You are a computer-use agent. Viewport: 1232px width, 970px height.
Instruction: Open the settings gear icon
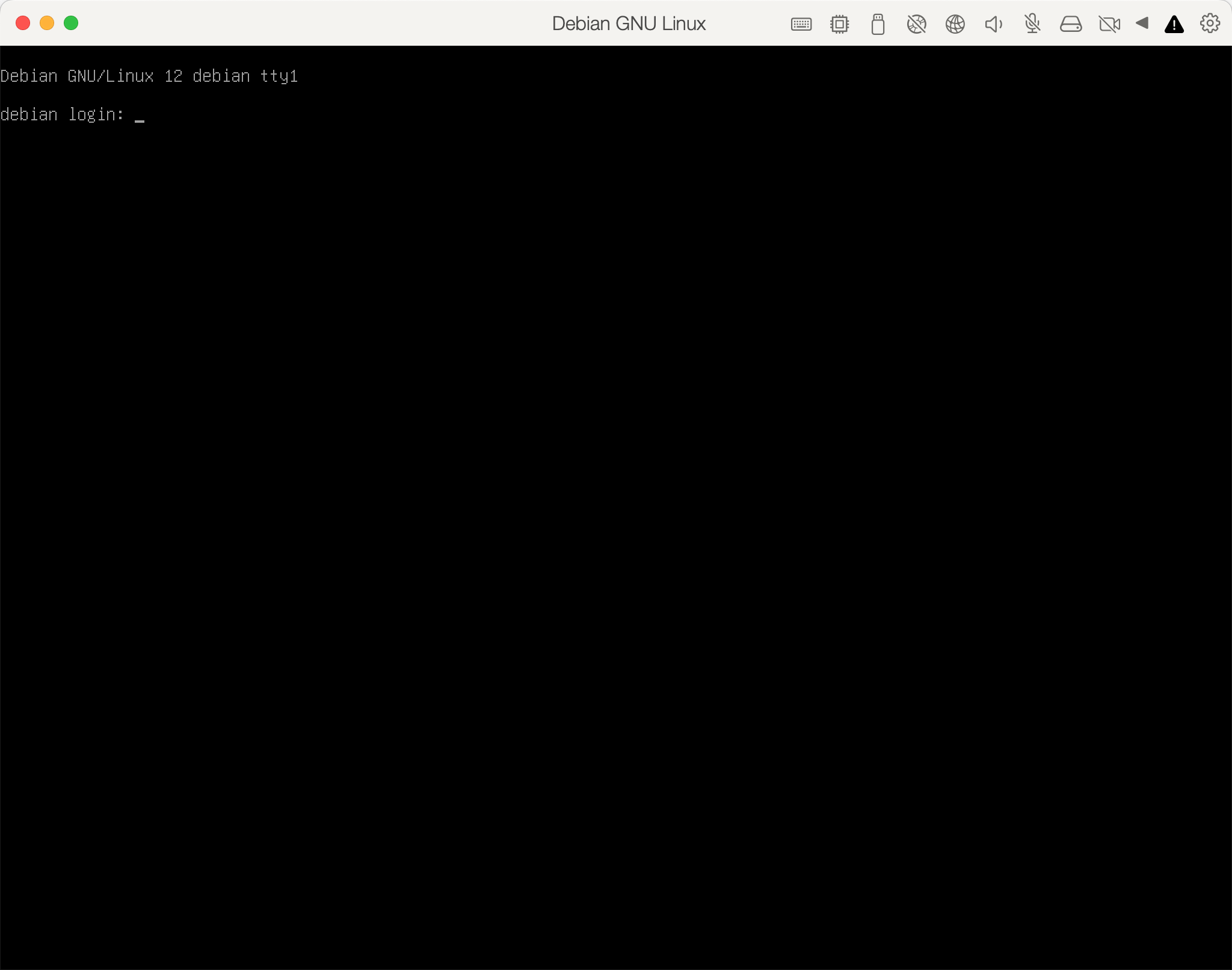[1210, 23]
